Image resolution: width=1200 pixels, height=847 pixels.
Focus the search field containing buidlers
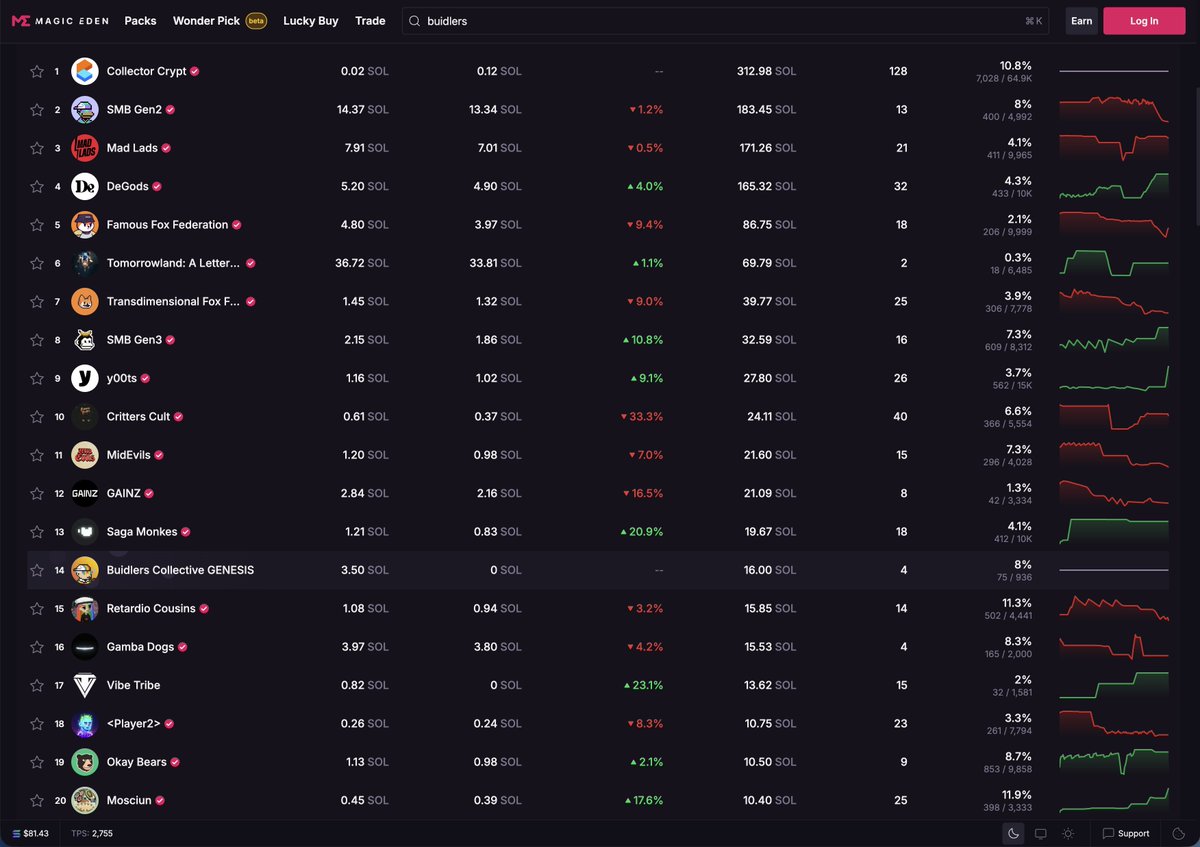(x=725, y=21)
